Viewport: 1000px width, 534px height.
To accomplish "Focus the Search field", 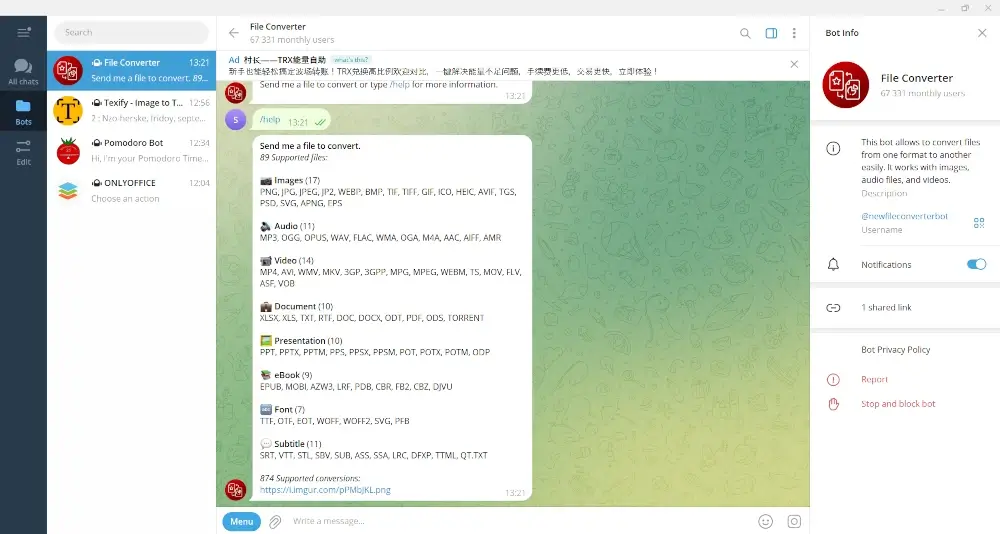I will 131,33.
